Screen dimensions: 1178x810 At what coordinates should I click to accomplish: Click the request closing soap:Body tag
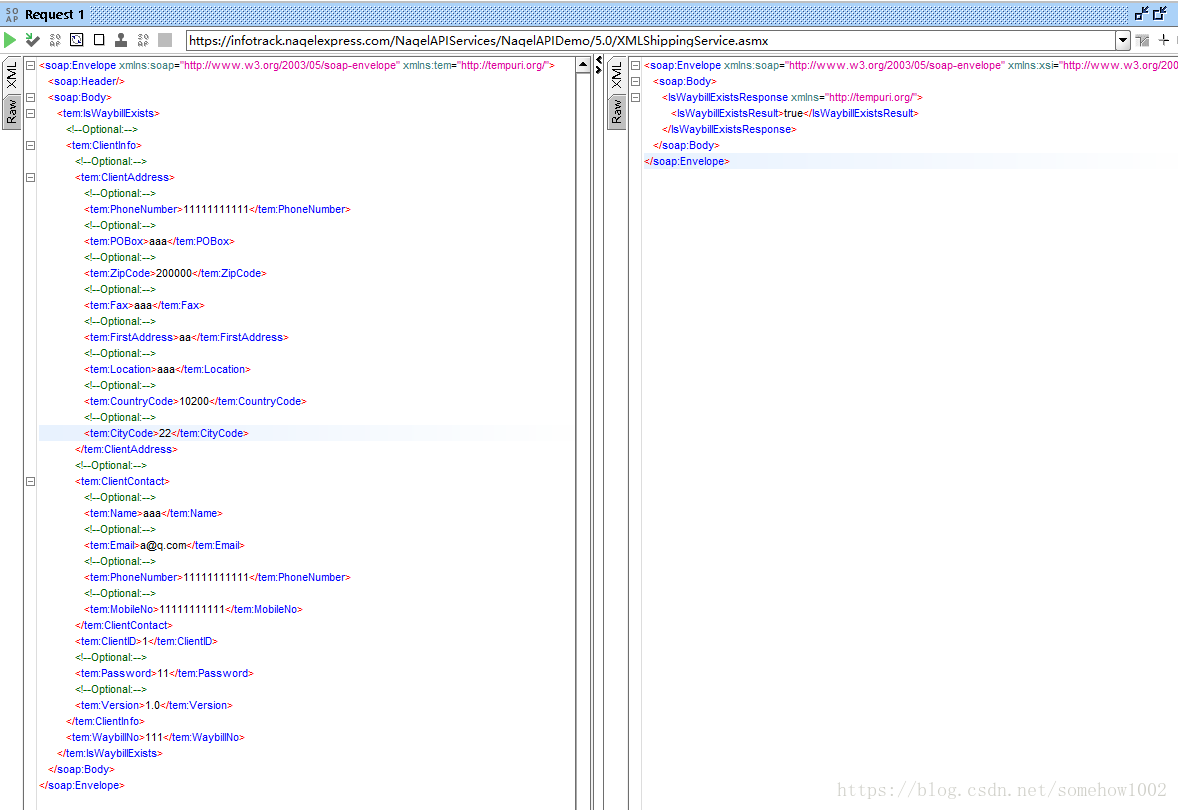[81, 769]
